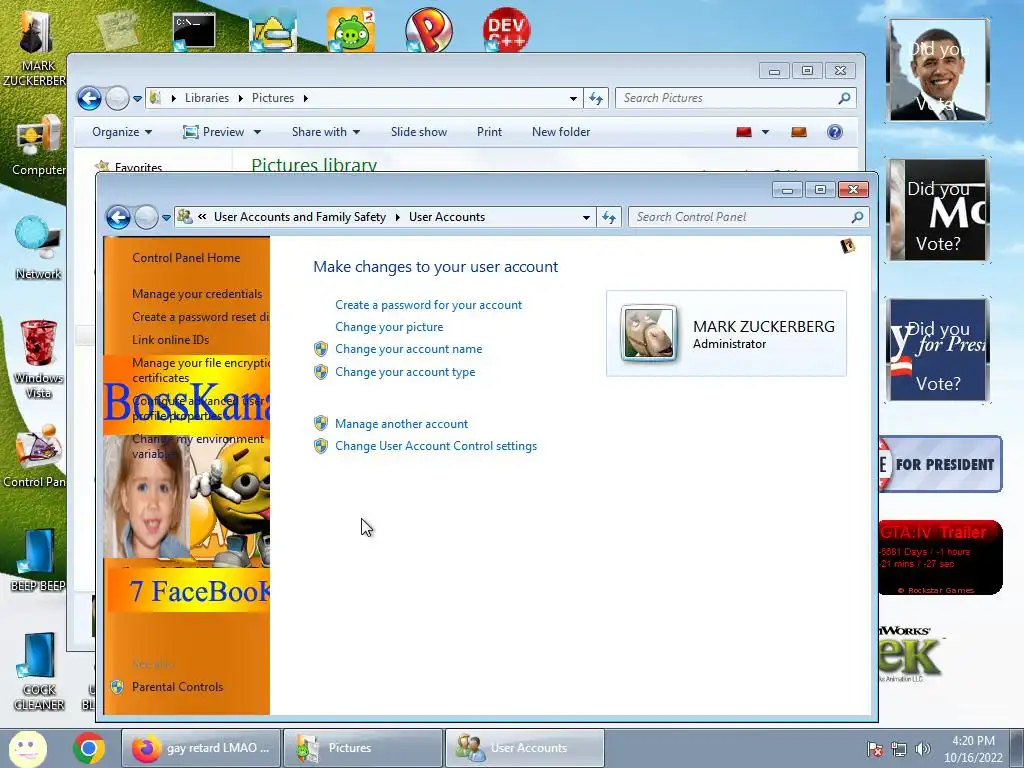Refresh the User Accounts address bar
Screen dimensions: 1024x768
click(x=609, y=217)
